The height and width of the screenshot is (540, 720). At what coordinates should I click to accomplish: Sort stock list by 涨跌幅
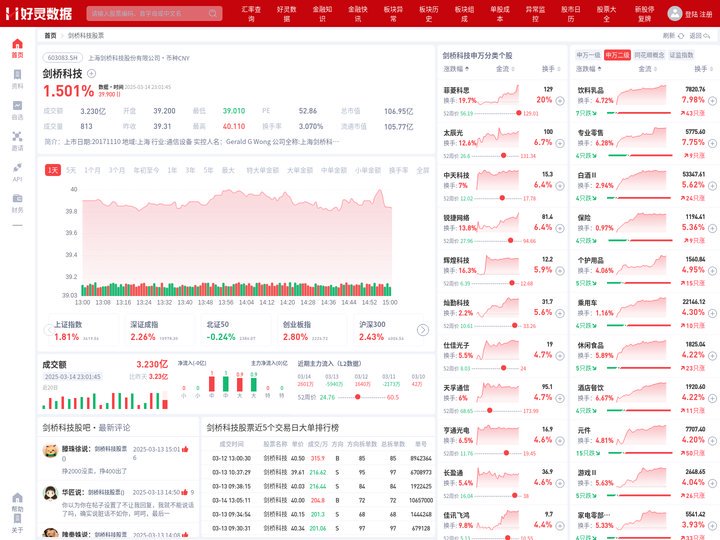(456, 69)
